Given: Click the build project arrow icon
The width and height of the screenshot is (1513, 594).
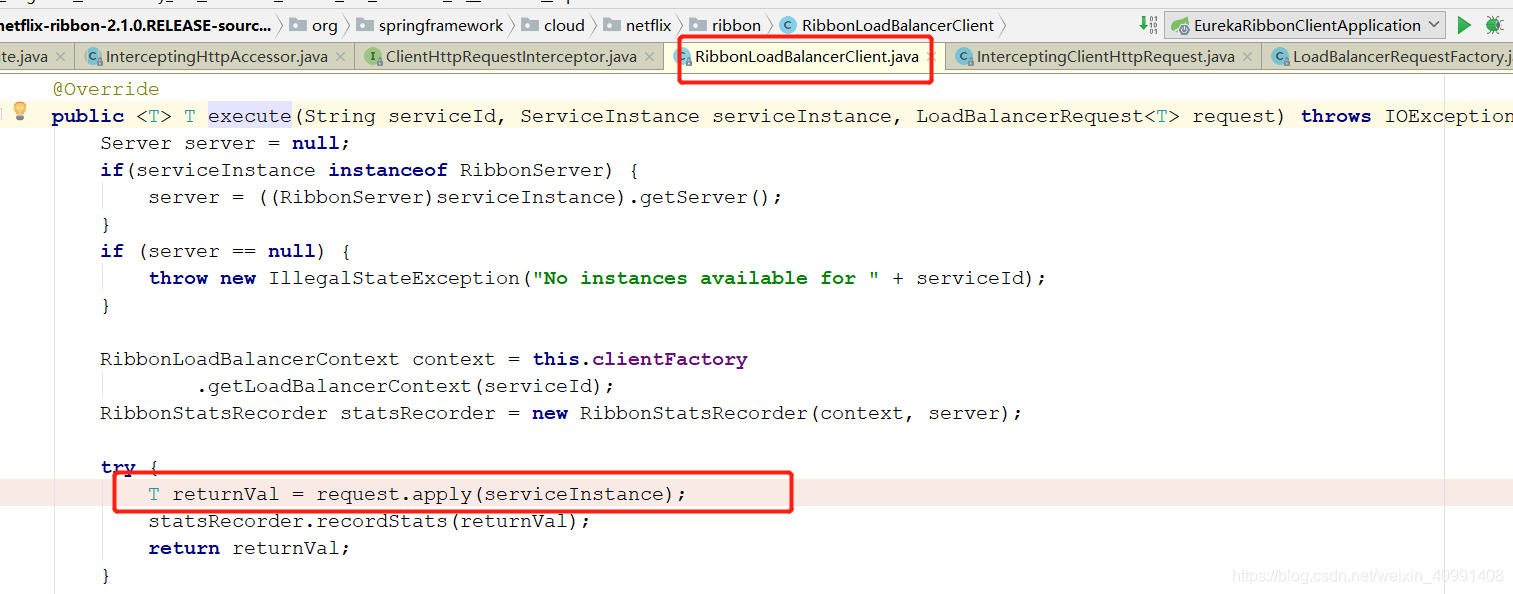Looking at the screenshot, I should pyautogui.click(x=1149, y=25).
